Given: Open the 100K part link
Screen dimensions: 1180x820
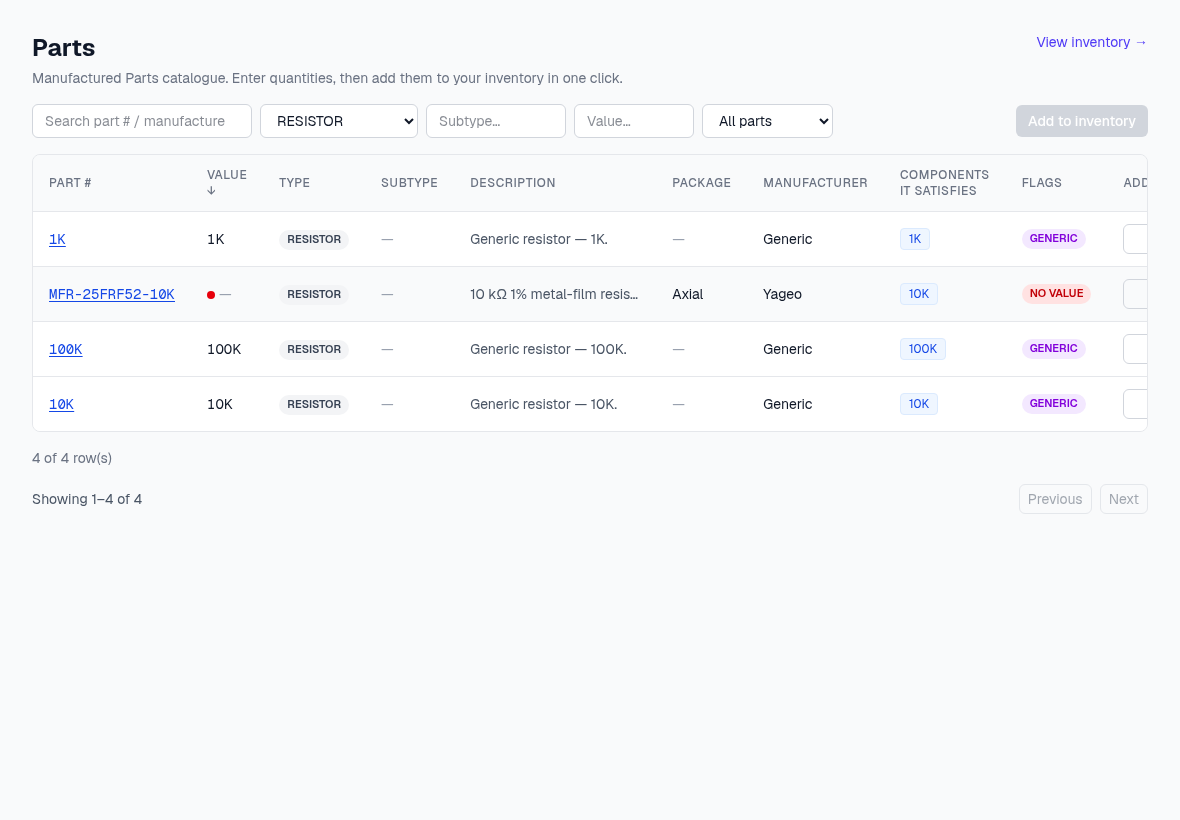Looking at the screenshot, I should point(65,349).
